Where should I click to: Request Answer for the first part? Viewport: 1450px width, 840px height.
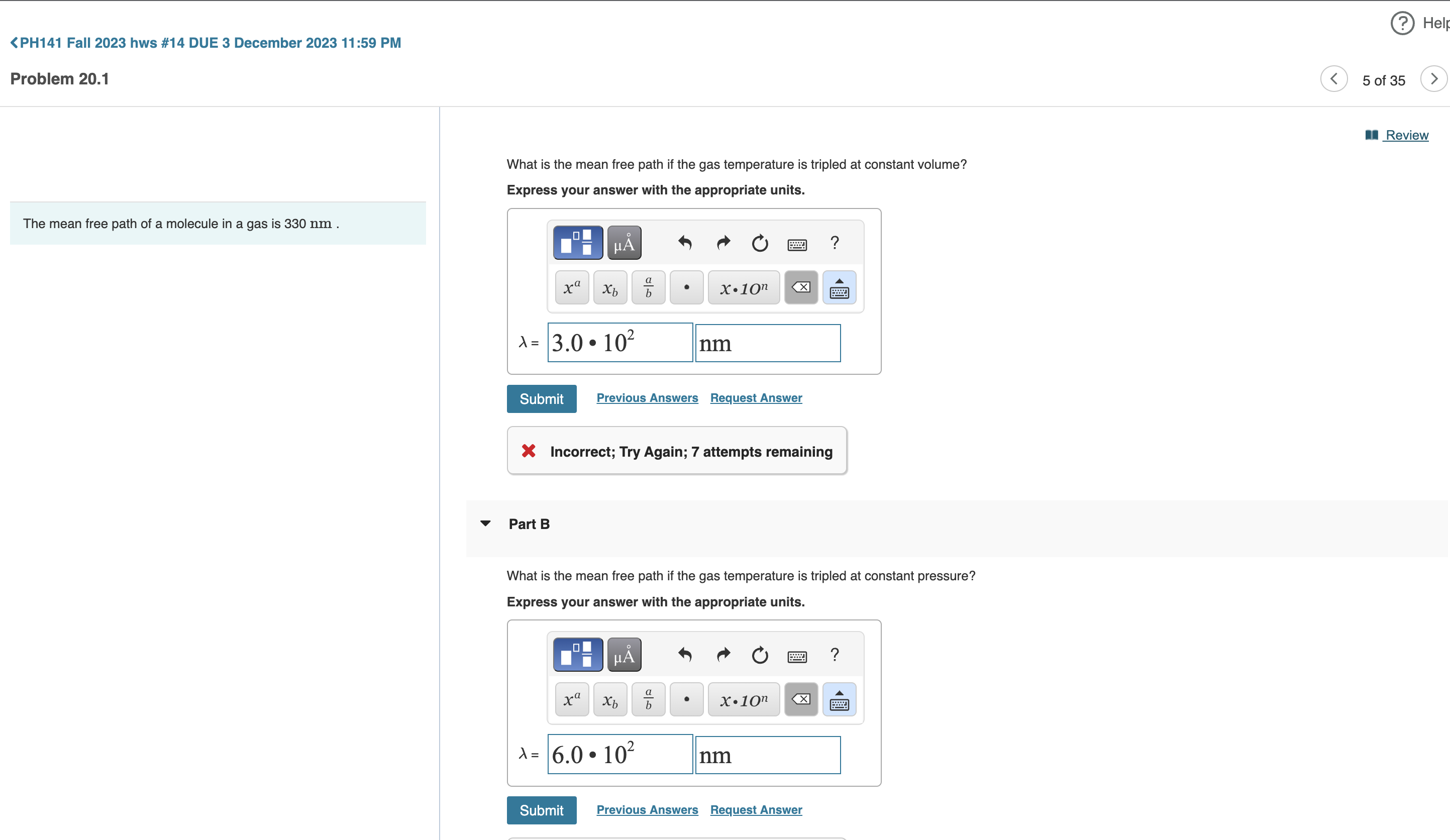756,397
